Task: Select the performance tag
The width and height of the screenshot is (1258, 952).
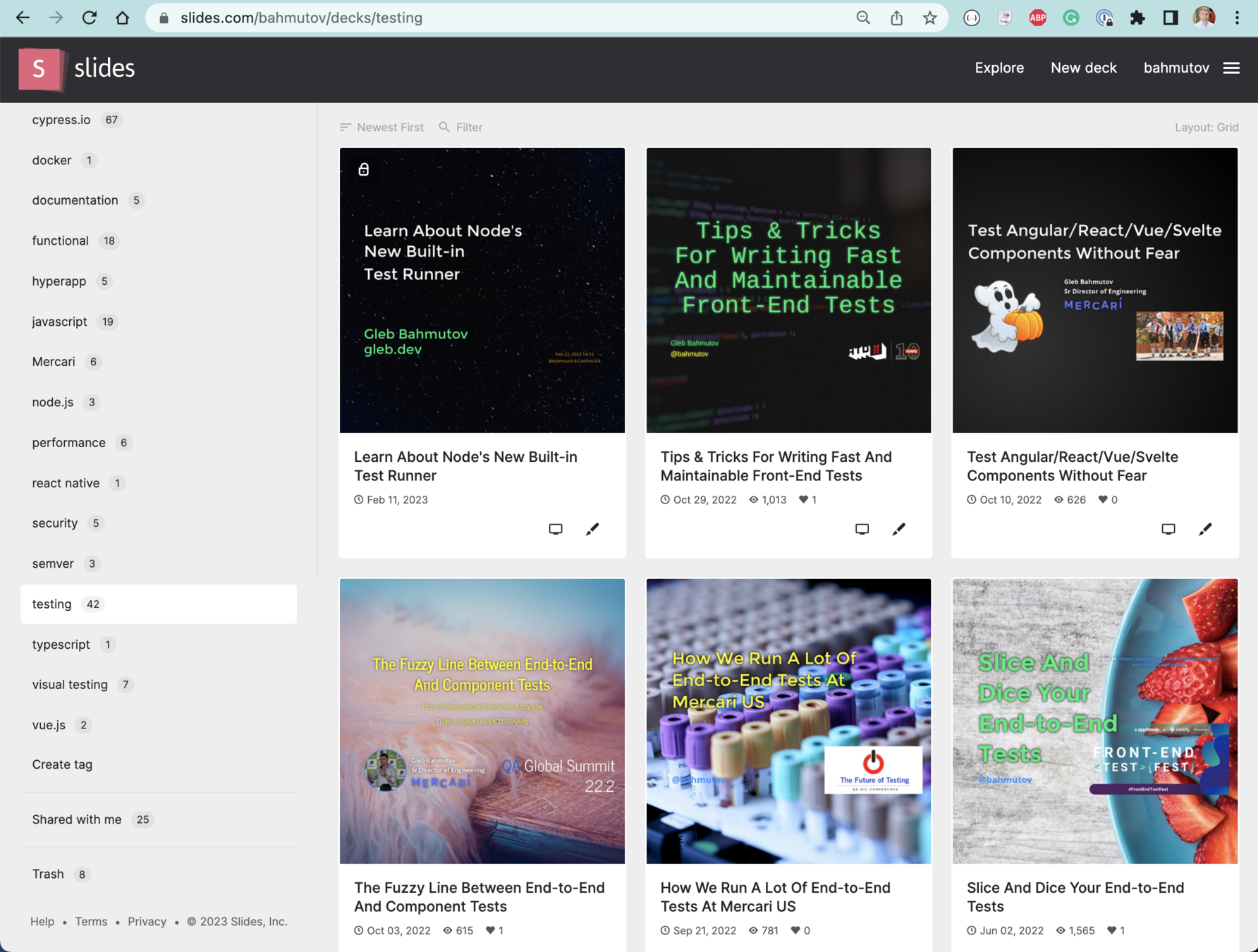Action: 159,443
